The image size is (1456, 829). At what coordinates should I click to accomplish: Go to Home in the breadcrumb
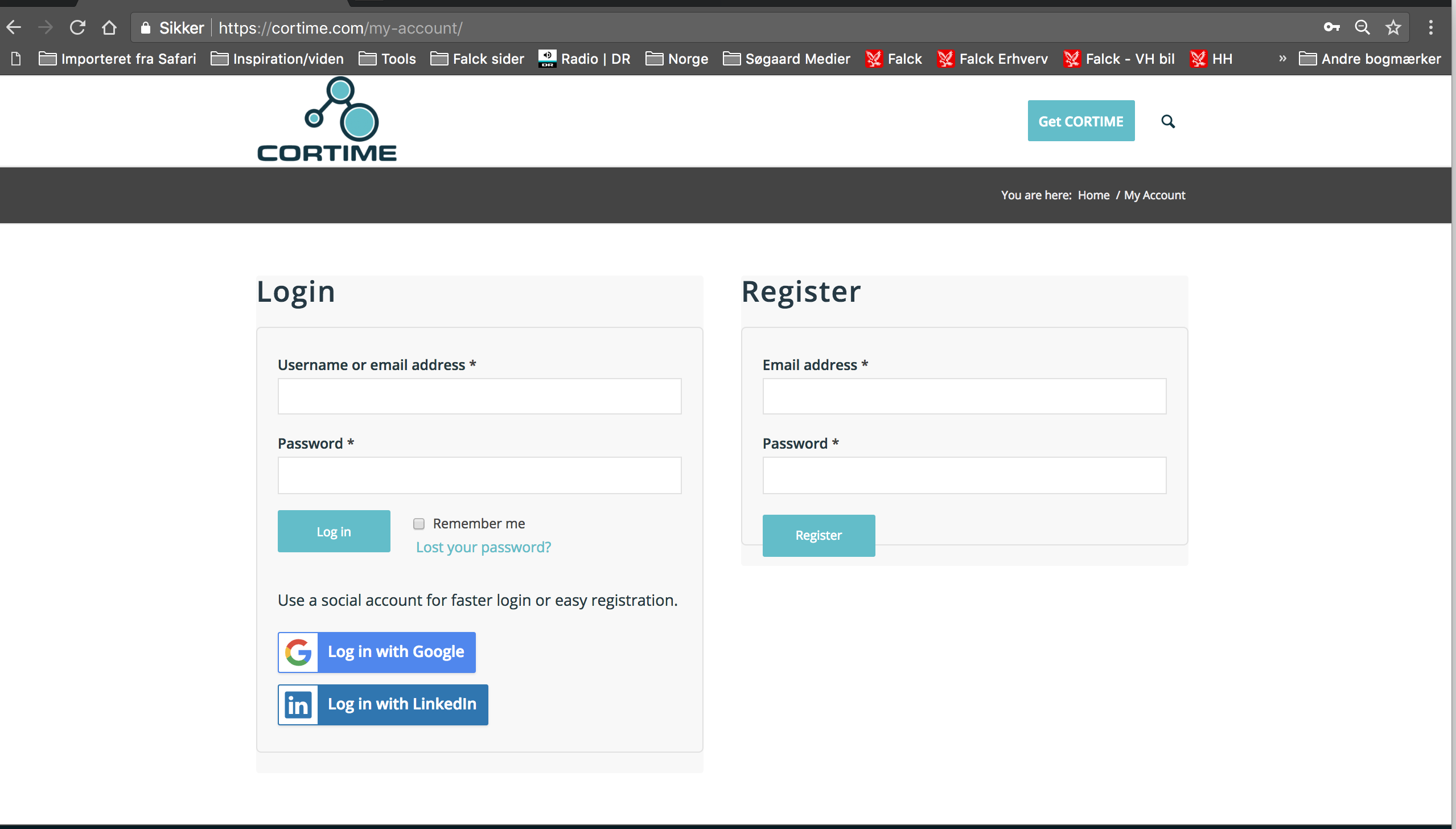(x=1093, y=195)
